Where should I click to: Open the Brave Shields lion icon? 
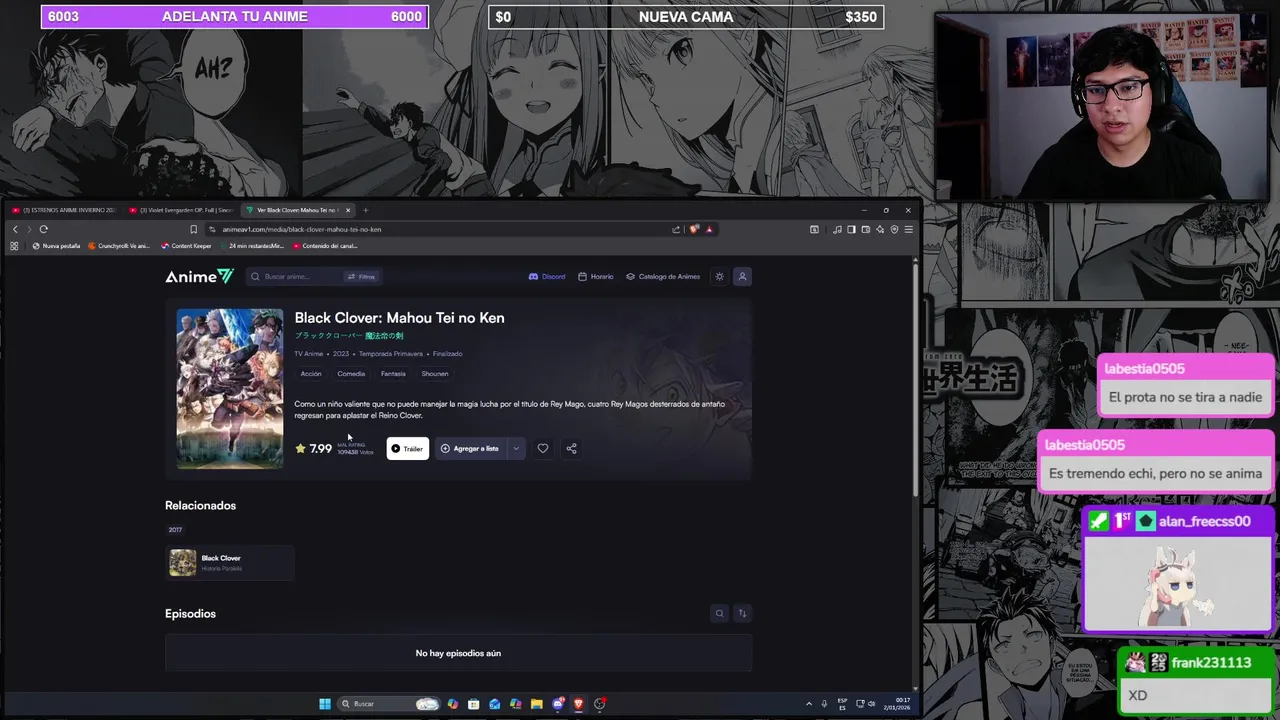point(694,230)
